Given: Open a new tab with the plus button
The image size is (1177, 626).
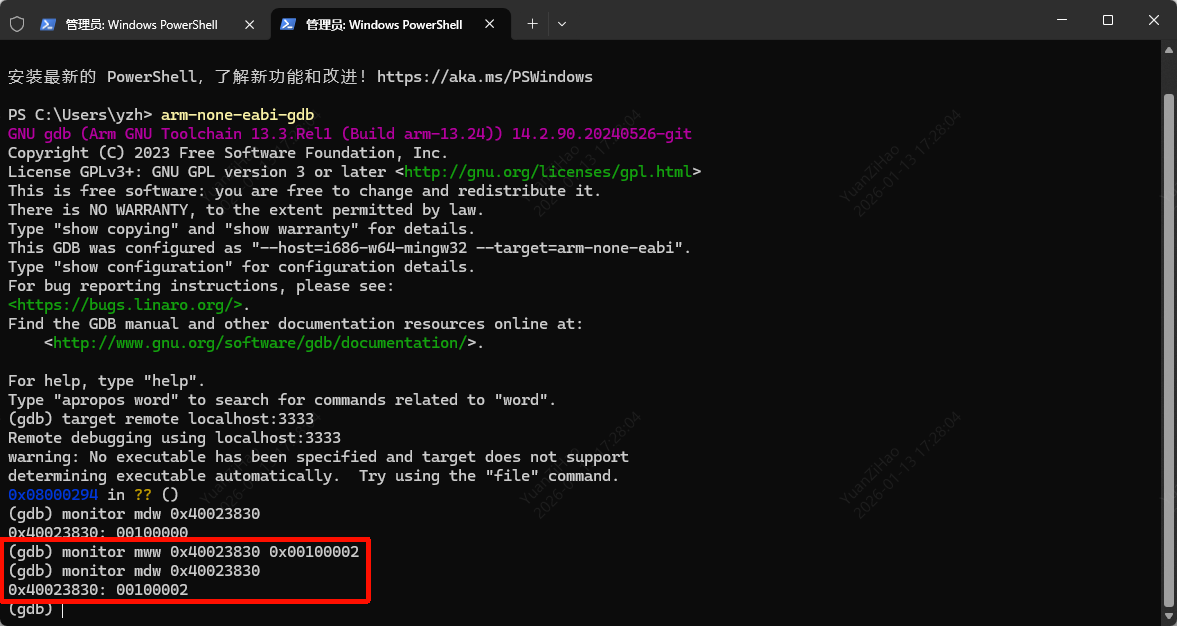Looking at the screenshot, I should click(x=532, y=24).
